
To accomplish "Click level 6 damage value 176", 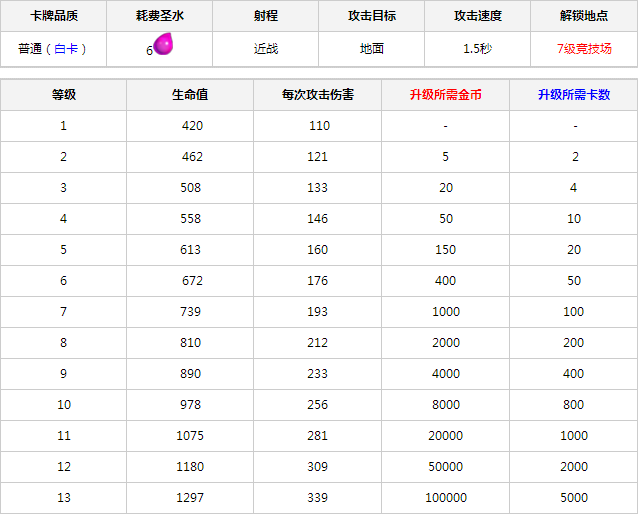I will coord(317,281).
